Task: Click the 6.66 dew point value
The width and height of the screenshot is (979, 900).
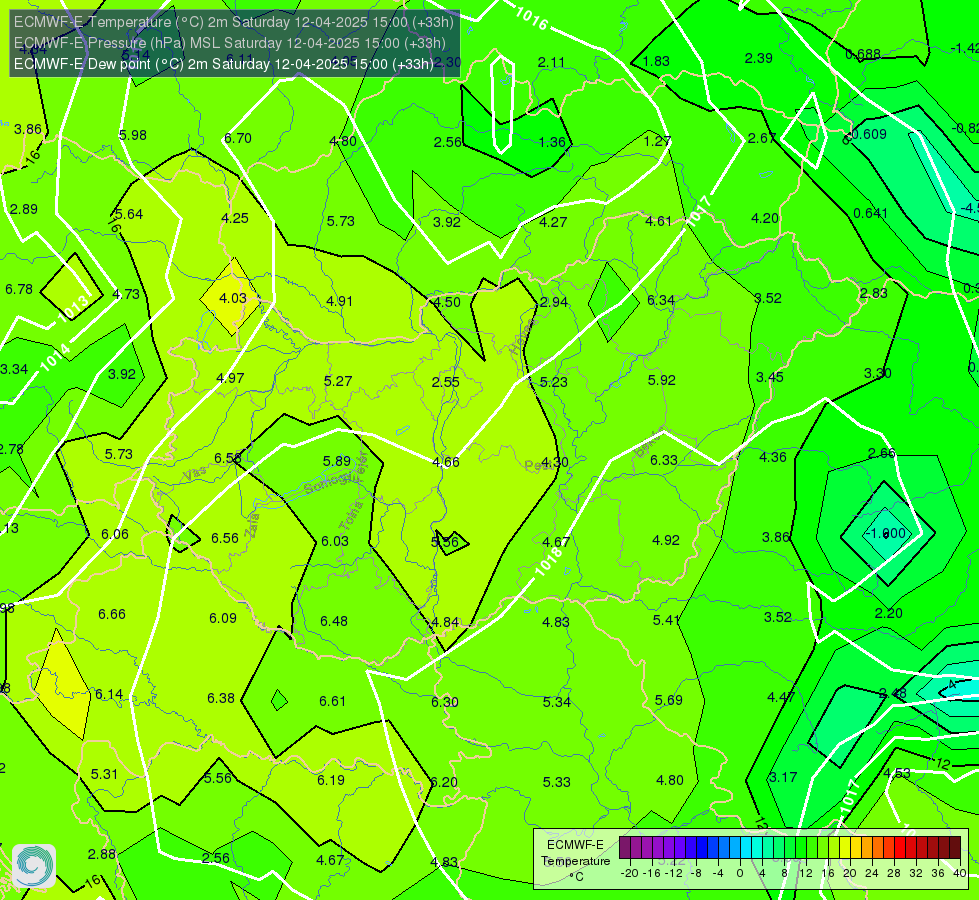Action: click(x=112, y=615)
